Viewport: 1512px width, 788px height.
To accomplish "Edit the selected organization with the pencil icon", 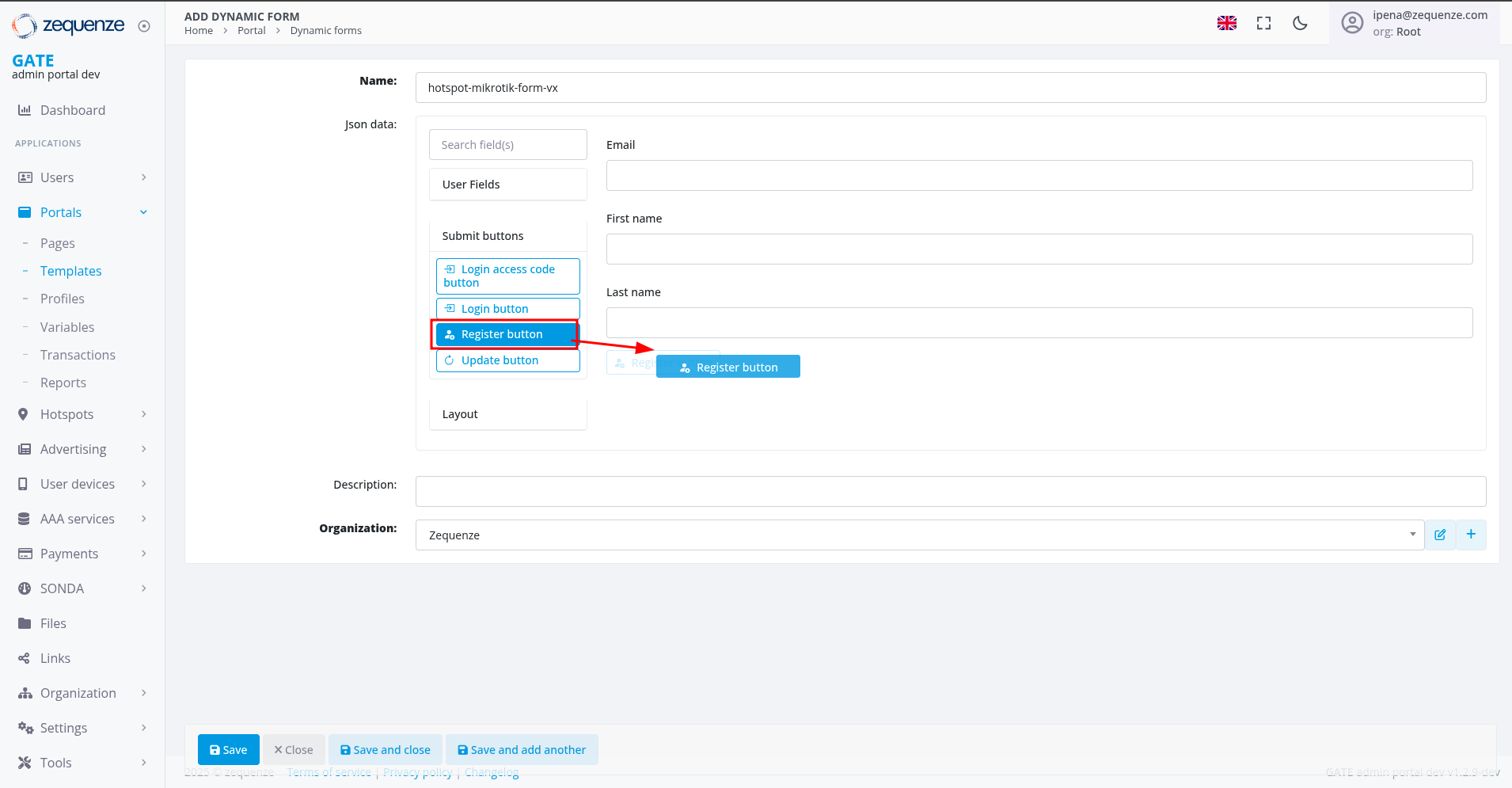I will pyautogui.click(x=1440, y=535).
